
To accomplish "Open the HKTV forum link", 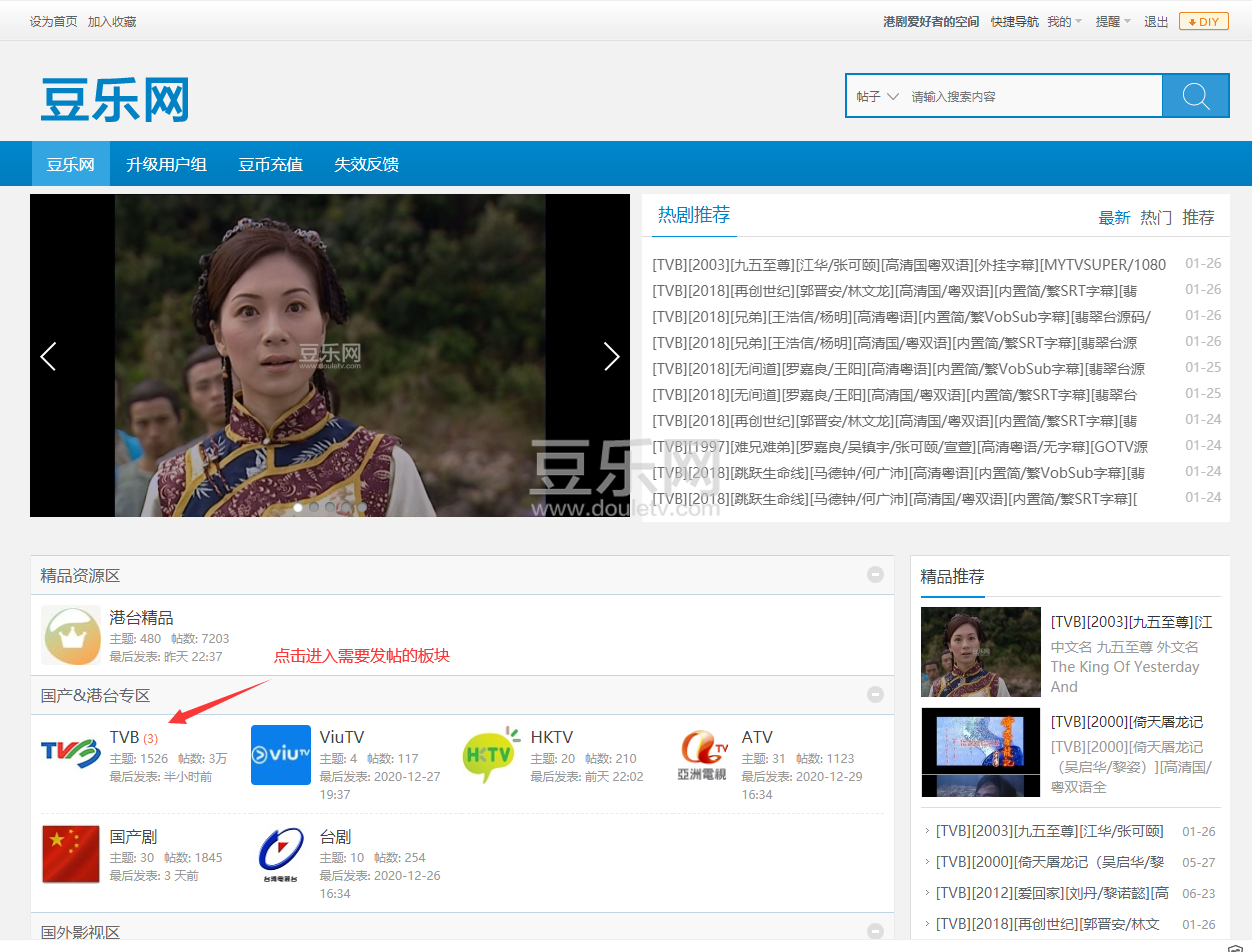I will (x=551, y=737).
